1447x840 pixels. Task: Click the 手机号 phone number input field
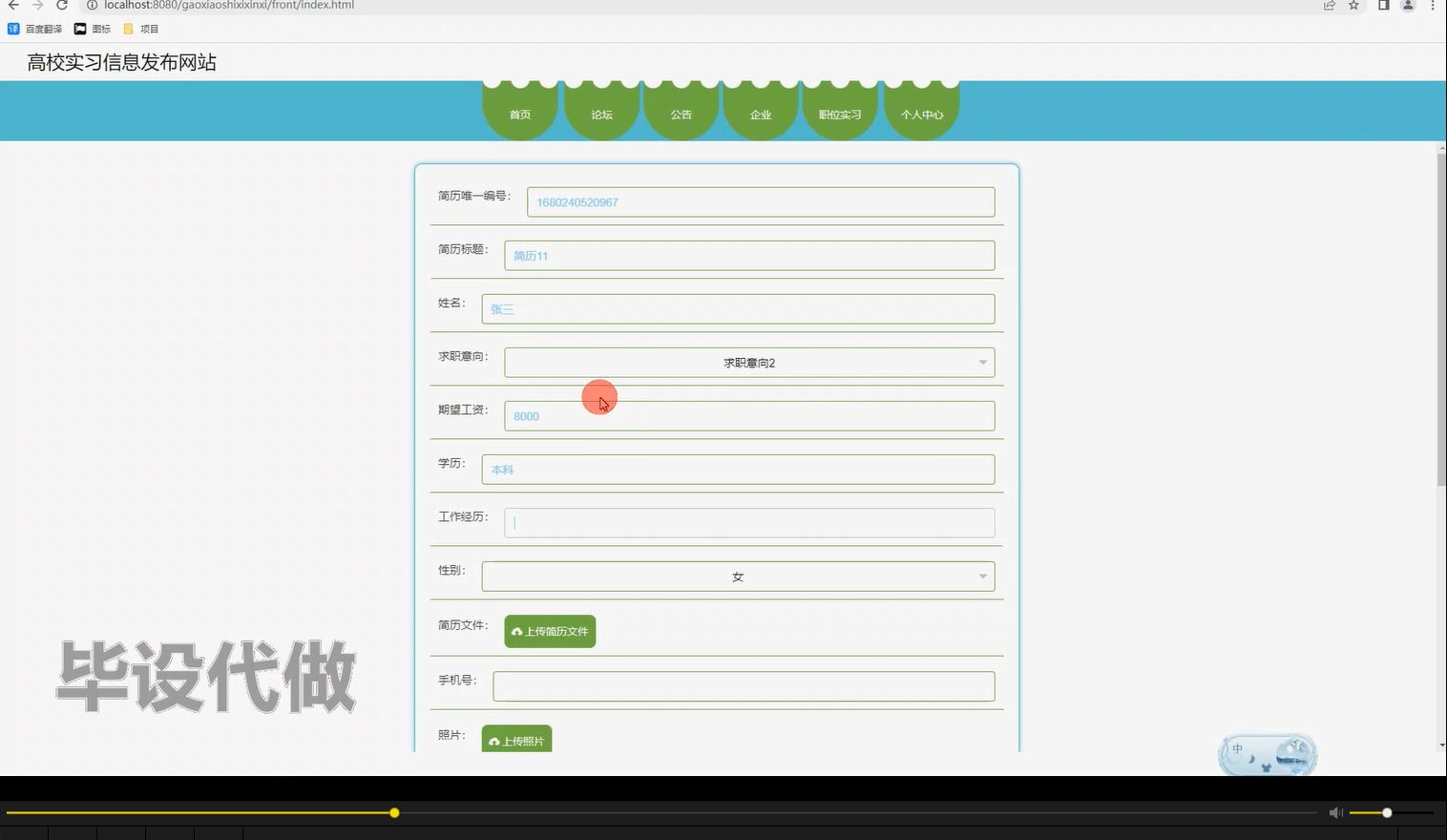(x=743, y=685)
